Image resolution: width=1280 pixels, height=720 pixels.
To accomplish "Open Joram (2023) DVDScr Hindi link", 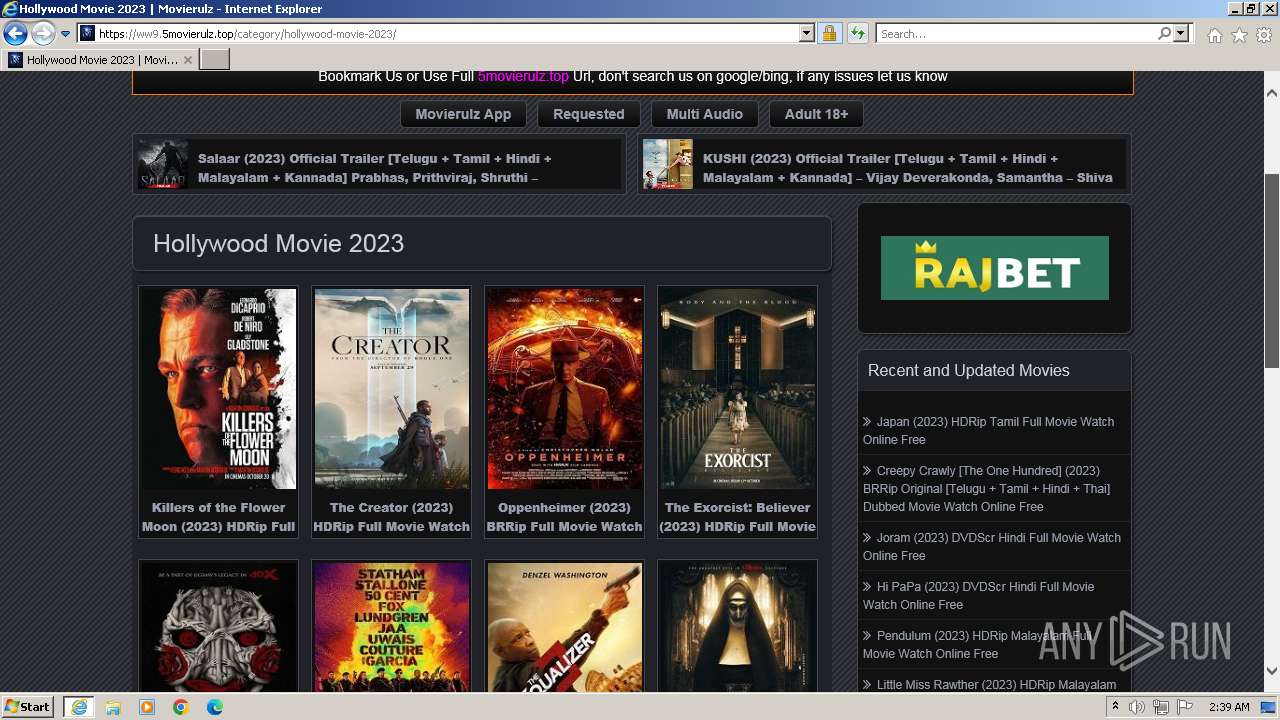I will [992, 547].
